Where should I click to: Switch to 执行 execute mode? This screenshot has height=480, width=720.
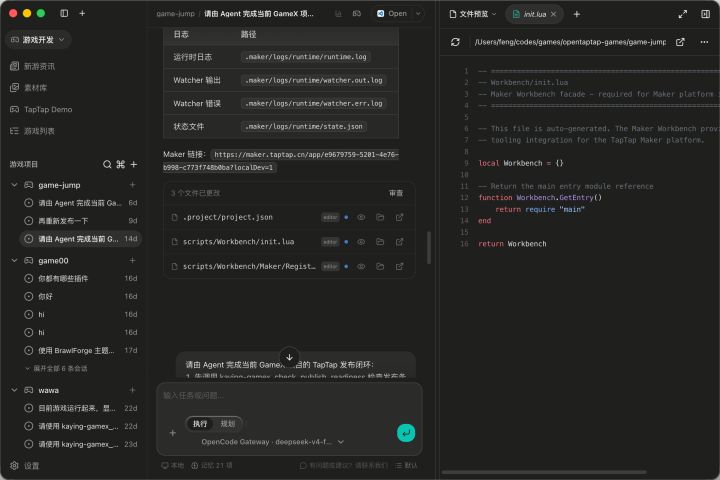coord(200,424)
